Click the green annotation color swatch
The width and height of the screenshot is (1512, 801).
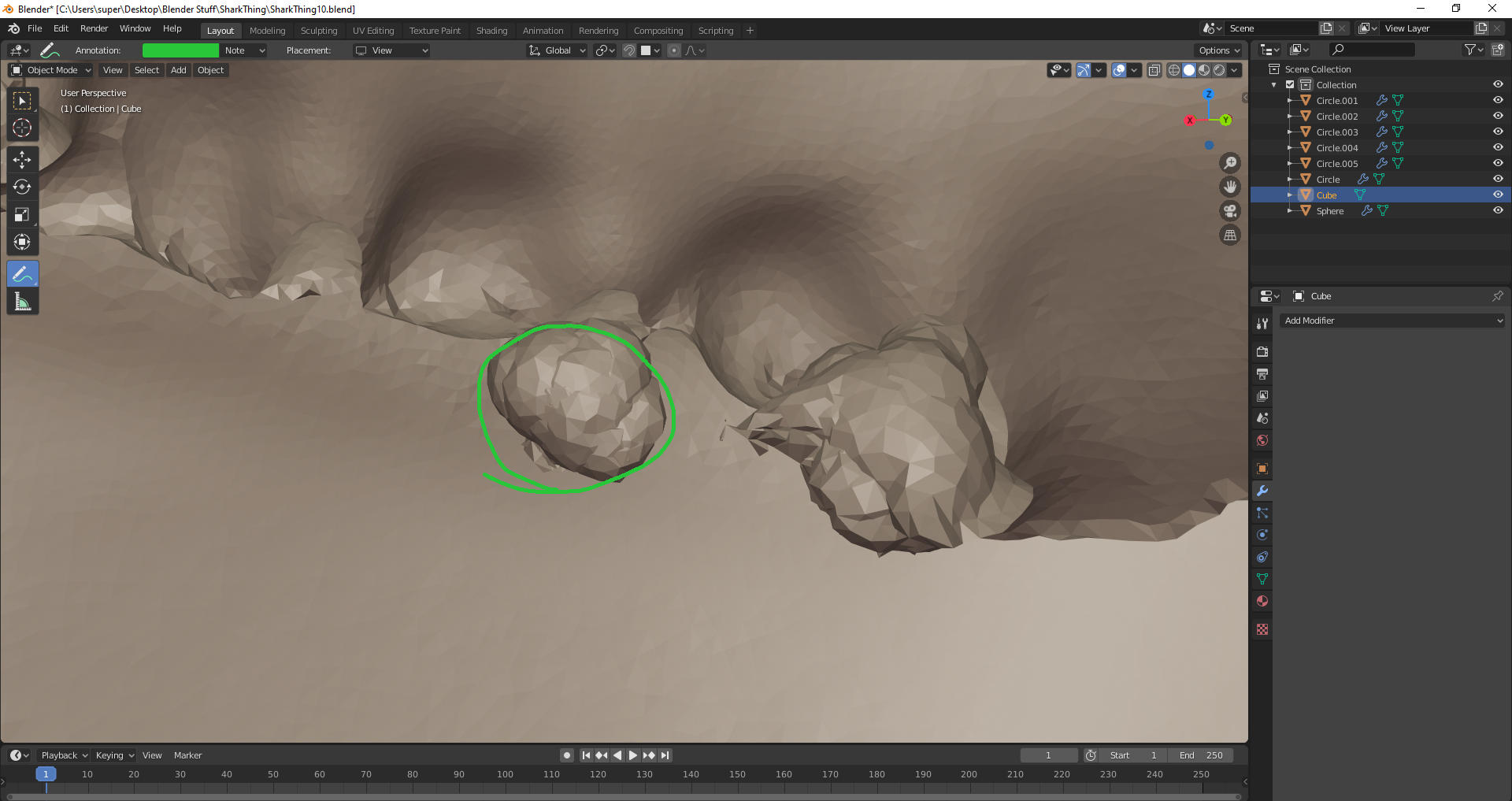180,51
